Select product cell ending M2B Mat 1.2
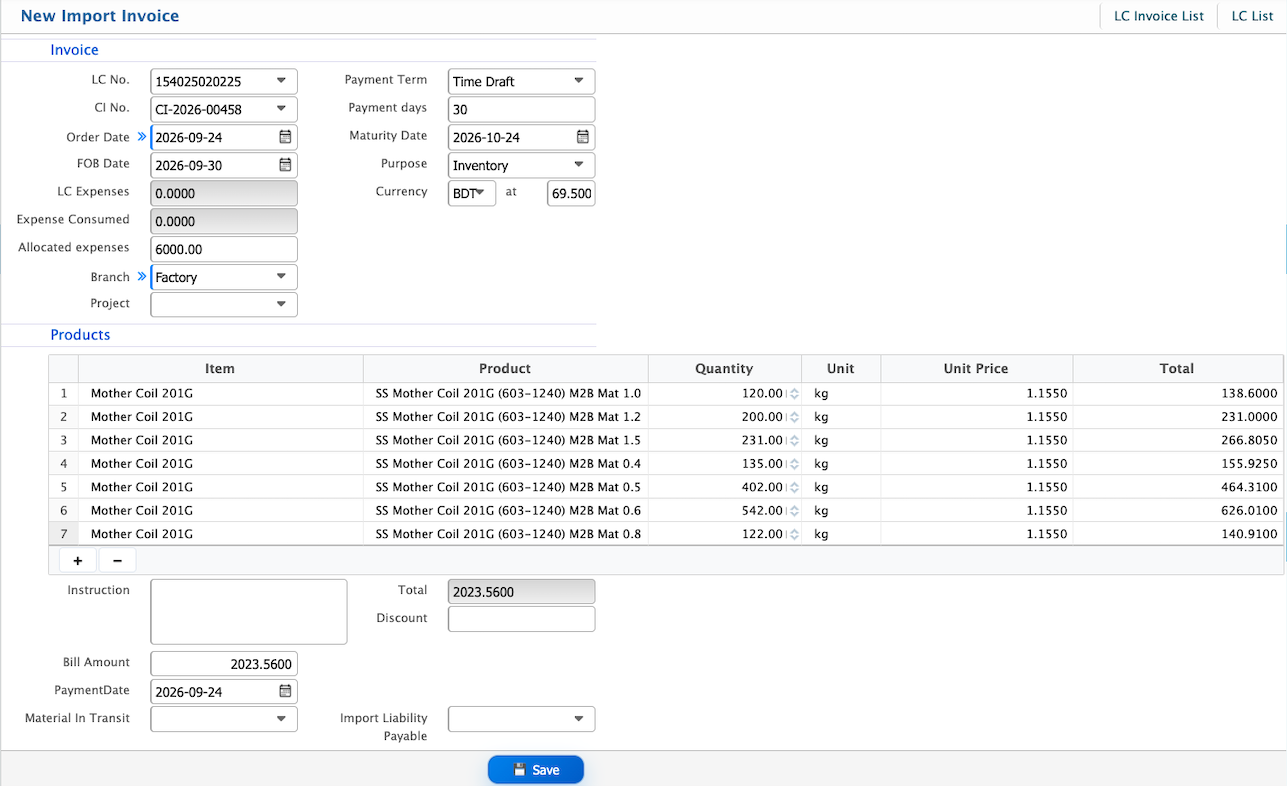The width and height of the screenshot is (1287, 786). click(x=506, y=417)
